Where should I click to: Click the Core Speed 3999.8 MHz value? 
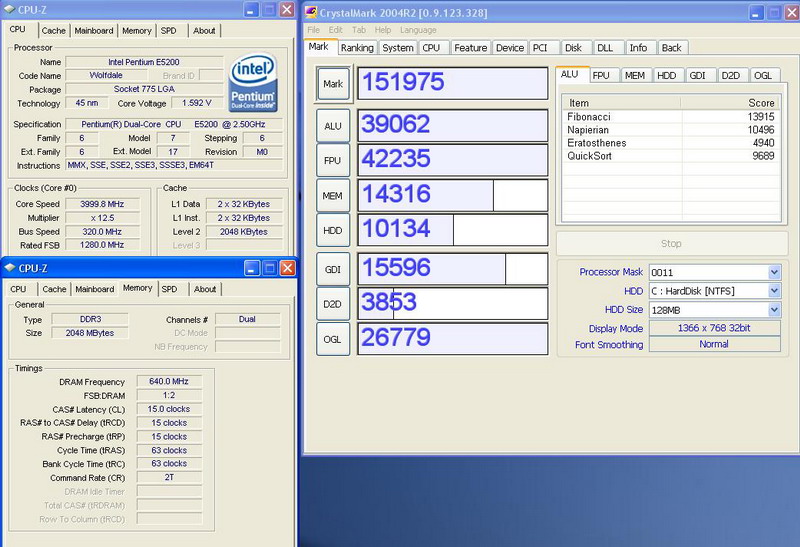pyautogui.click(x=102, y=204)
